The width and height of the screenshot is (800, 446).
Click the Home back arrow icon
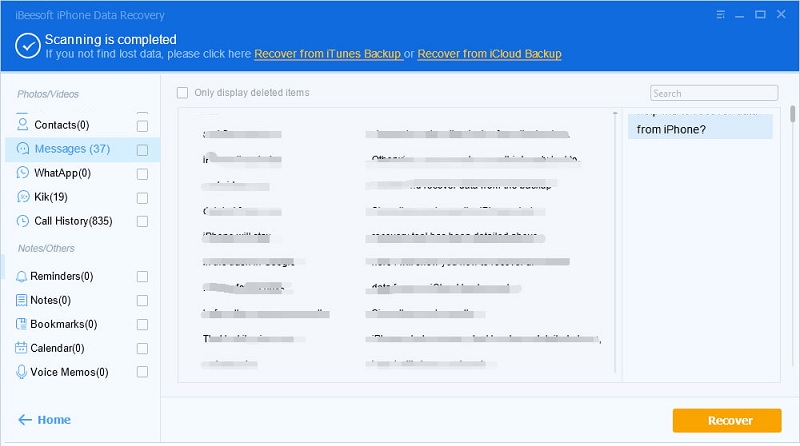tap(25, 419)
